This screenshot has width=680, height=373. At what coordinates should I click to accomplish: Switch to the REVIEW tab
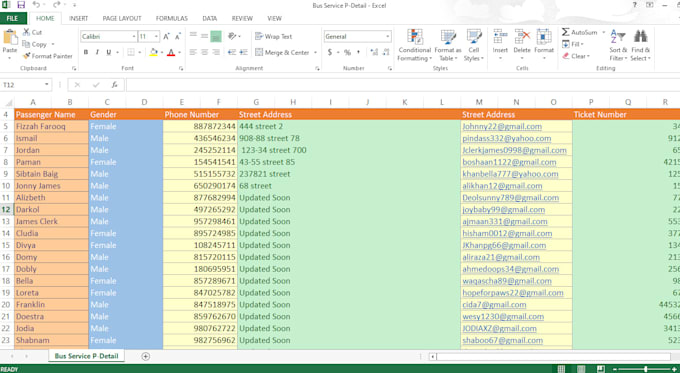click(x=242, y=18)
